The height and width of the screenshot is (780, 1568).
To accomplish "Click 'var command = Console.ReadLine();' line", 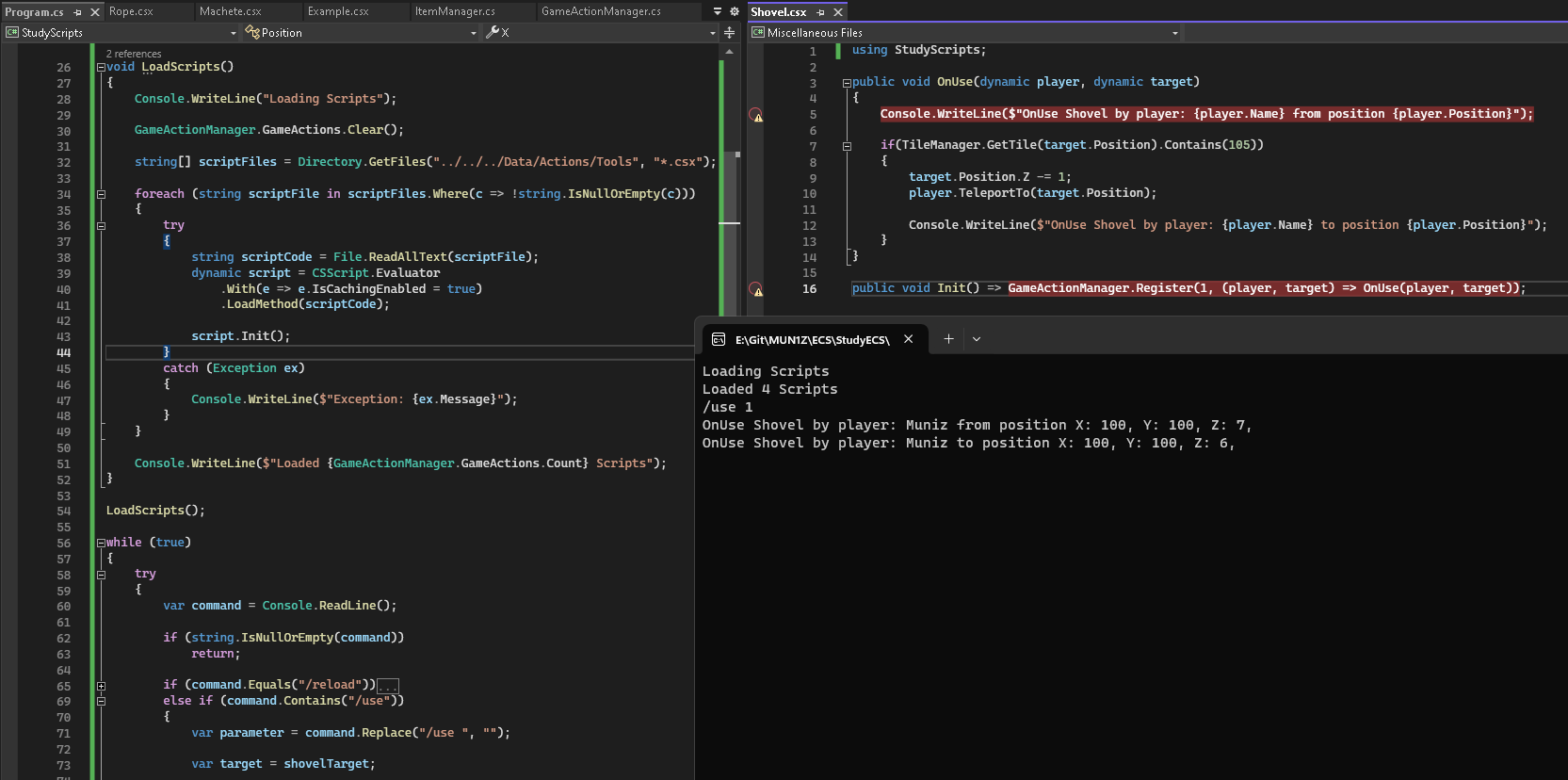I will (280, 606).
